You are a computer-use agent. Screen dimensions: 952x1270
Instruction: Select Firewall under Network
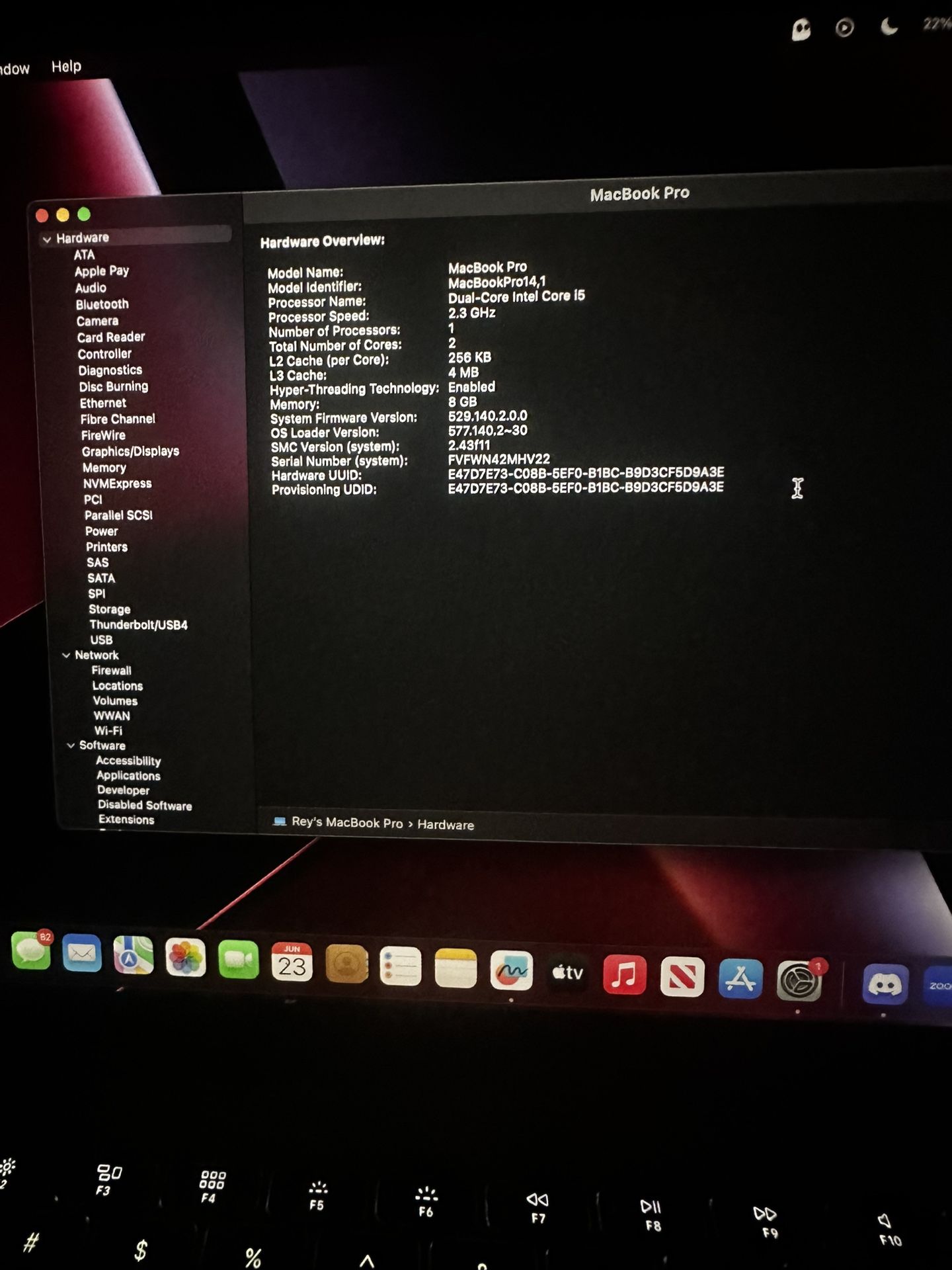(111, 670)
